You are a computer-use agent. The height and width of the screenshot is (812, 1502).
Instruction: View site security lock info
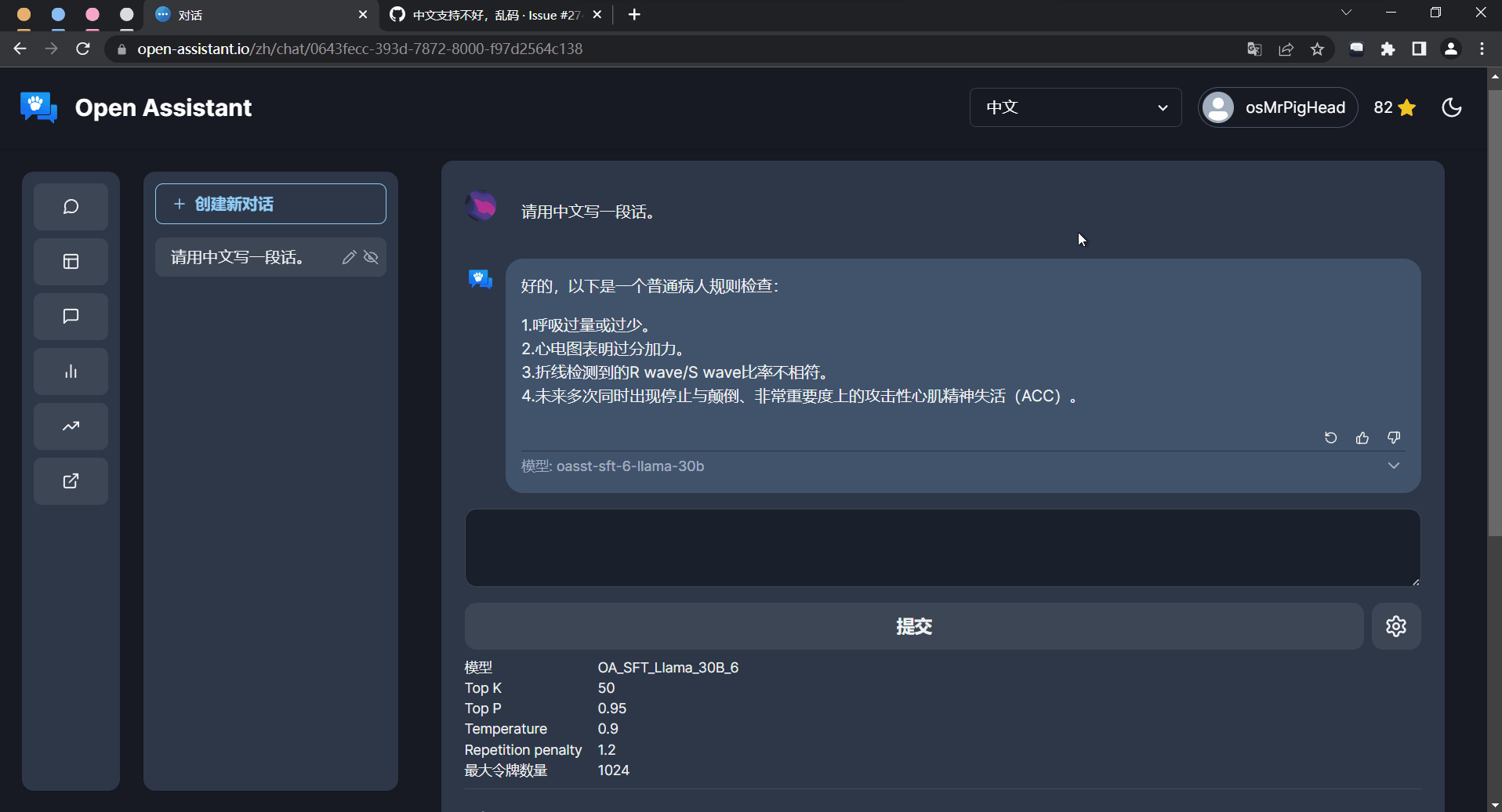pyautogui.click(x=121, y=49)
